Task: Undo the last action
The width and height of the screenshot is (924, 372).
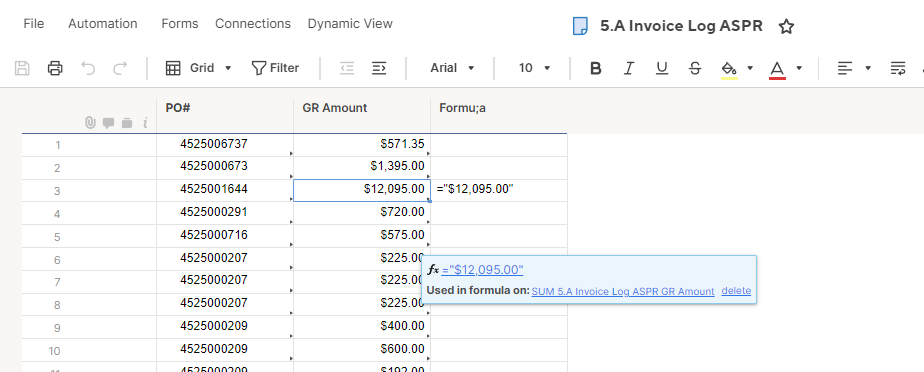Action: [88, 68]
